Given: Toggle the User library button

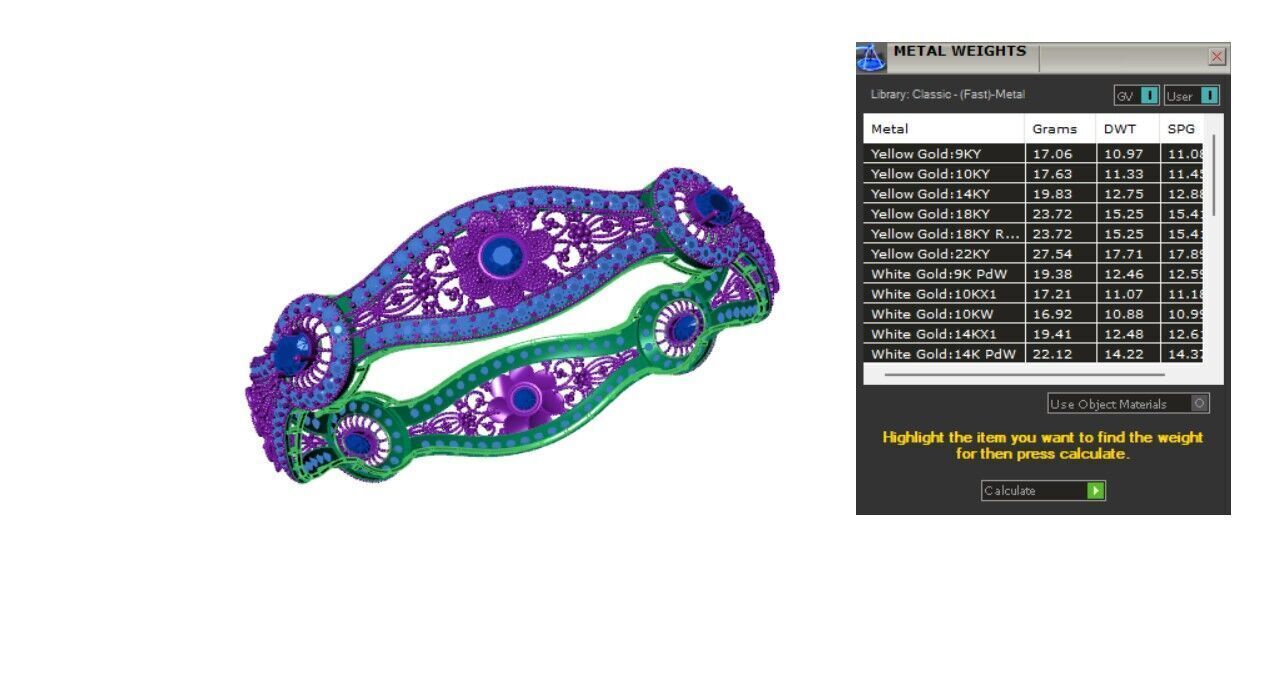Looking at the screenshot, I should point(1192,96).
